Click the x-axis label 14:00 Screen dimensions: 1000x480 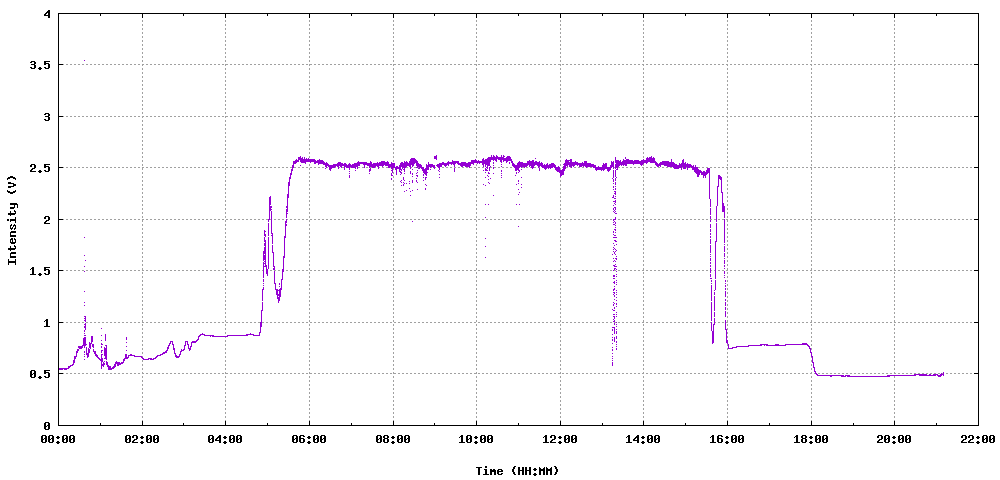(x=643, y=439)
